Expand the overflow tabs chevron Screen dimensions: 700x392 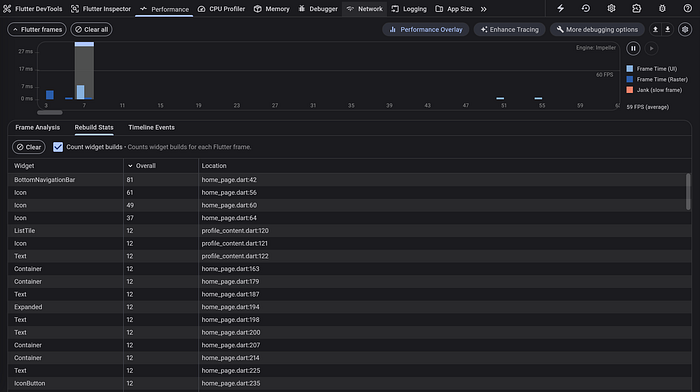(483, 9)
